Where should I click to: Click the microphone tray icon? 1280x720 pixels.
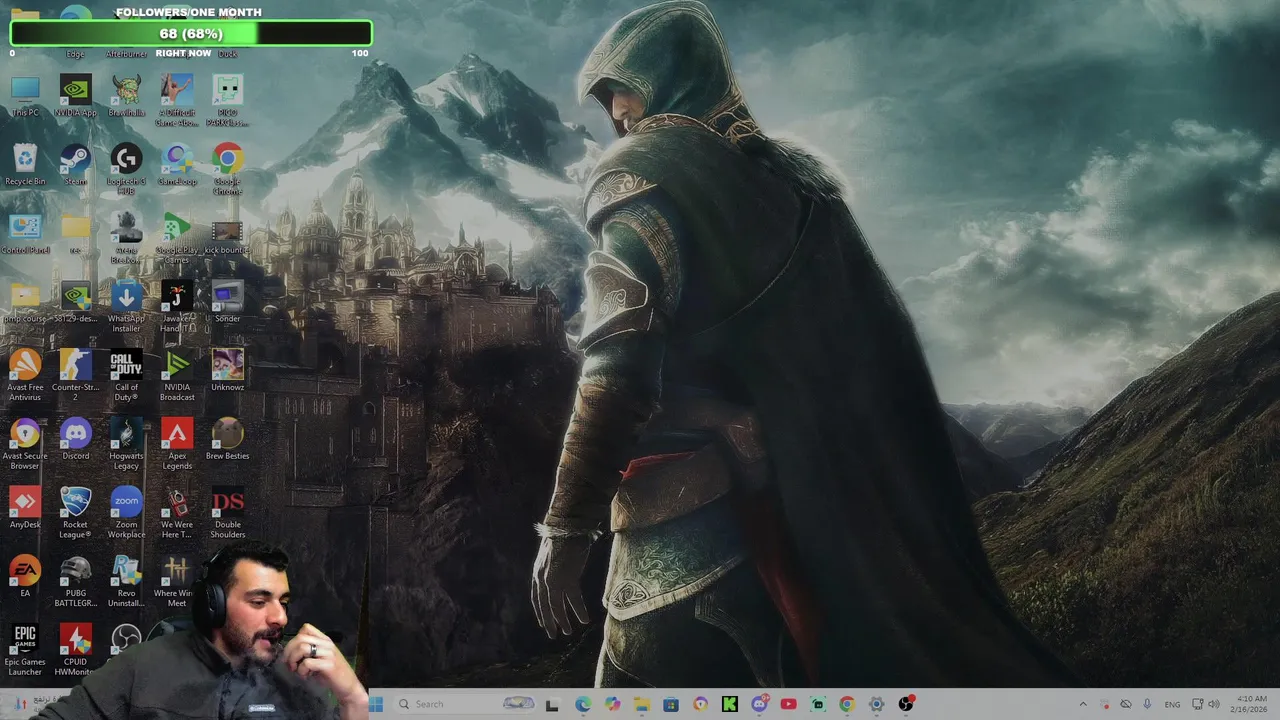point(1147,704)
